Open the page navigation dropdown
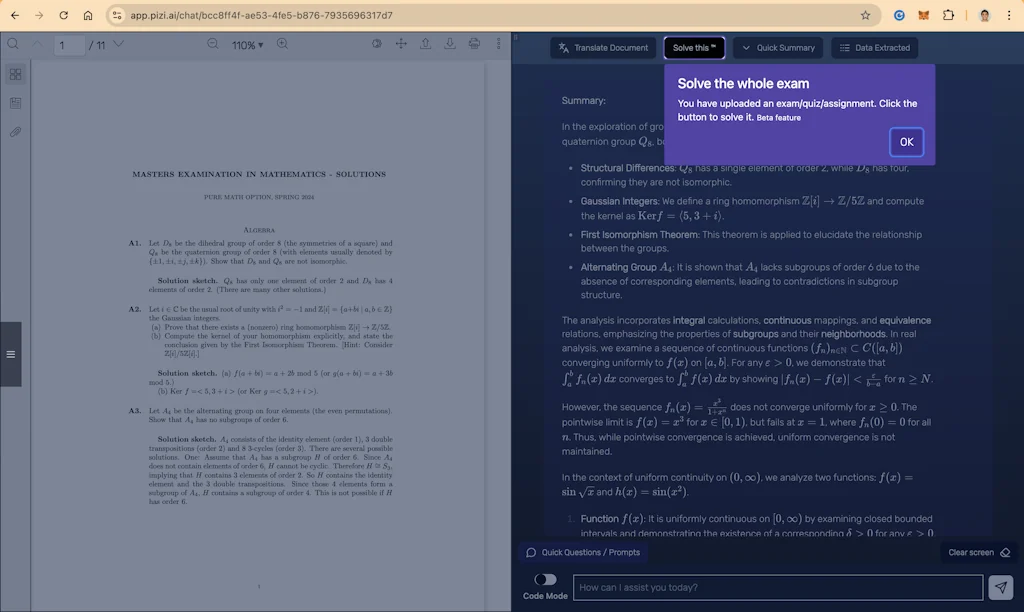 tap(118, 45)
